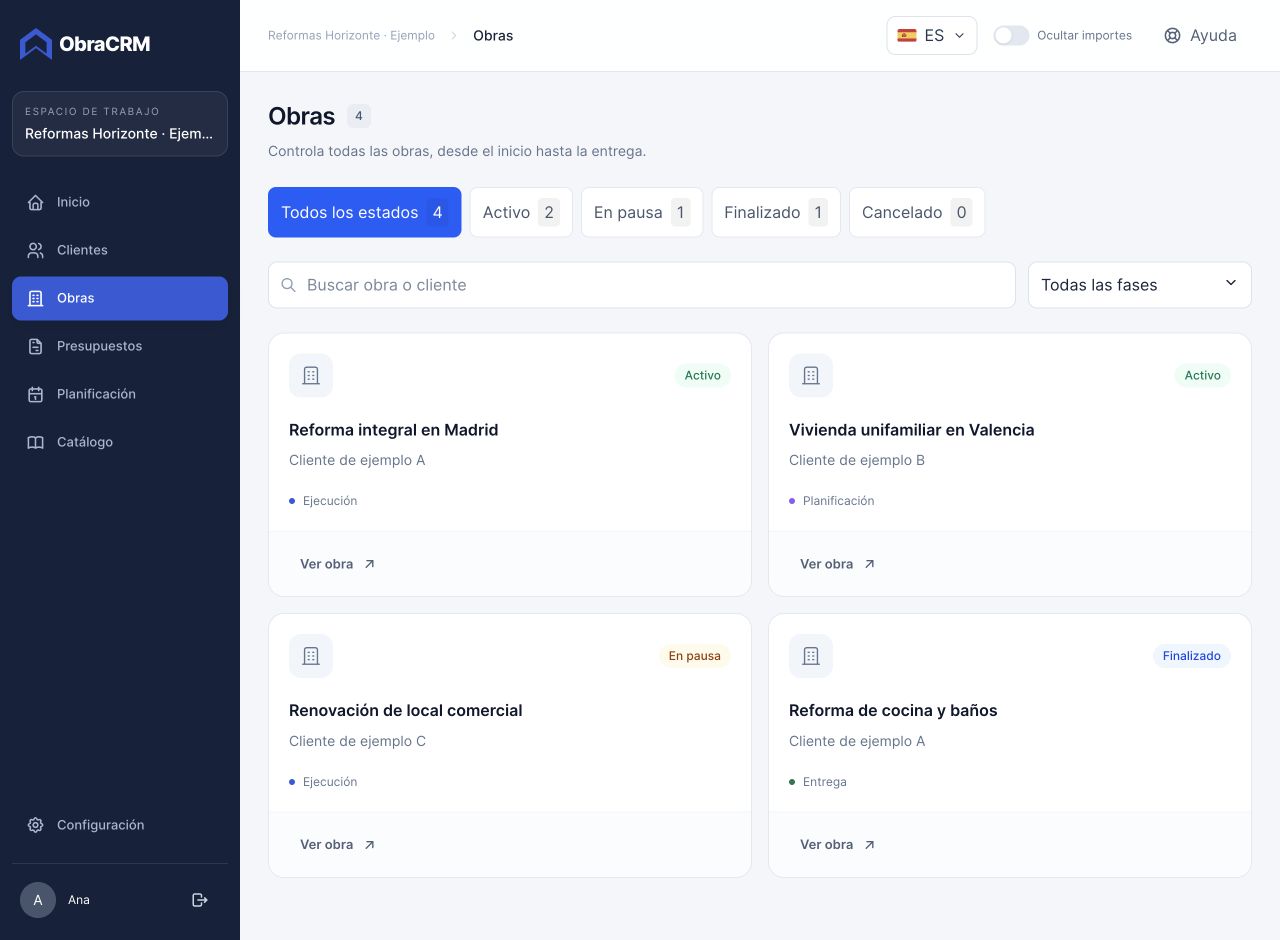Open Catálogo via the book icon
The width and height of the screenshot is (1280, 940).
click(36, 442)
